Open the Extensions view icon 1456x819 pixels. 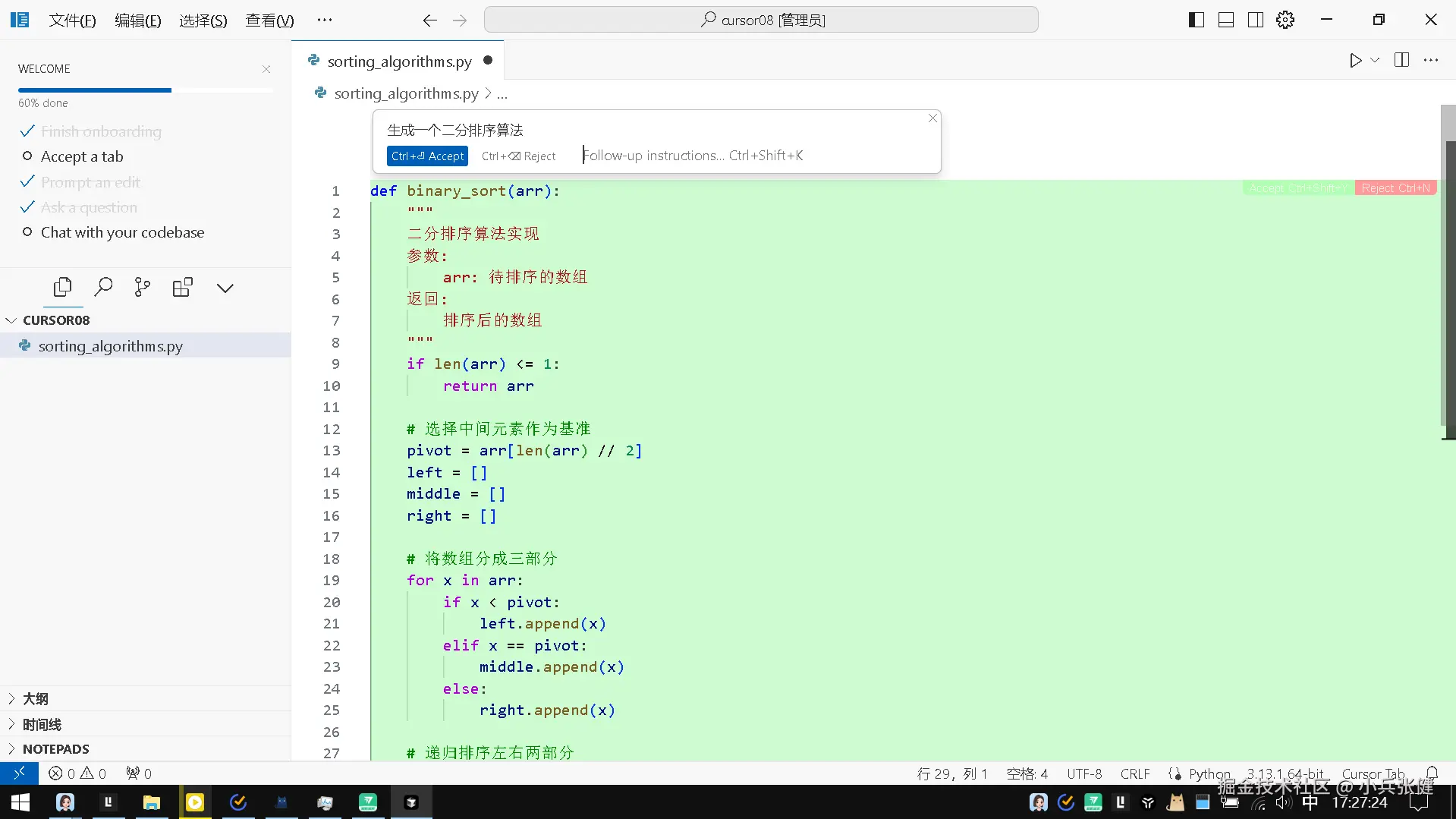(x=183, y=287)
